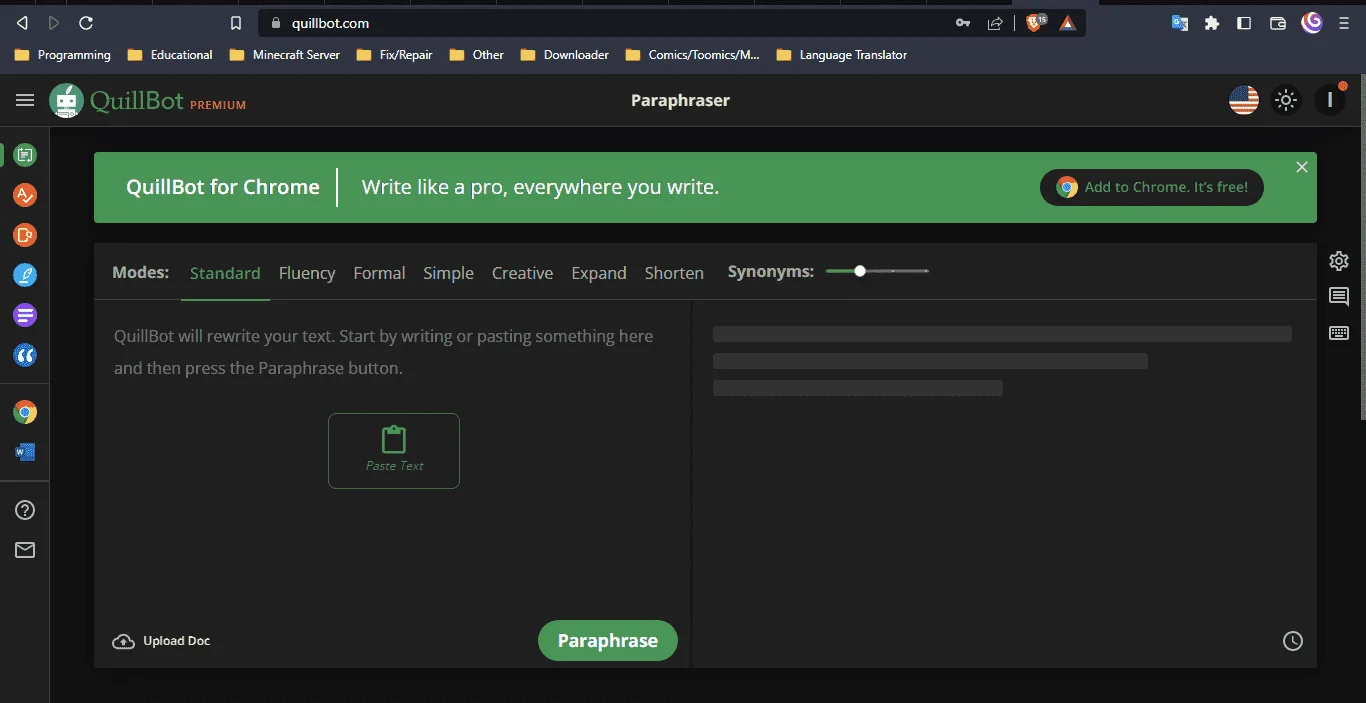Screen dimensions: 1366x703
Task: Select the Standard mode tab
Action: pos(225,273)
